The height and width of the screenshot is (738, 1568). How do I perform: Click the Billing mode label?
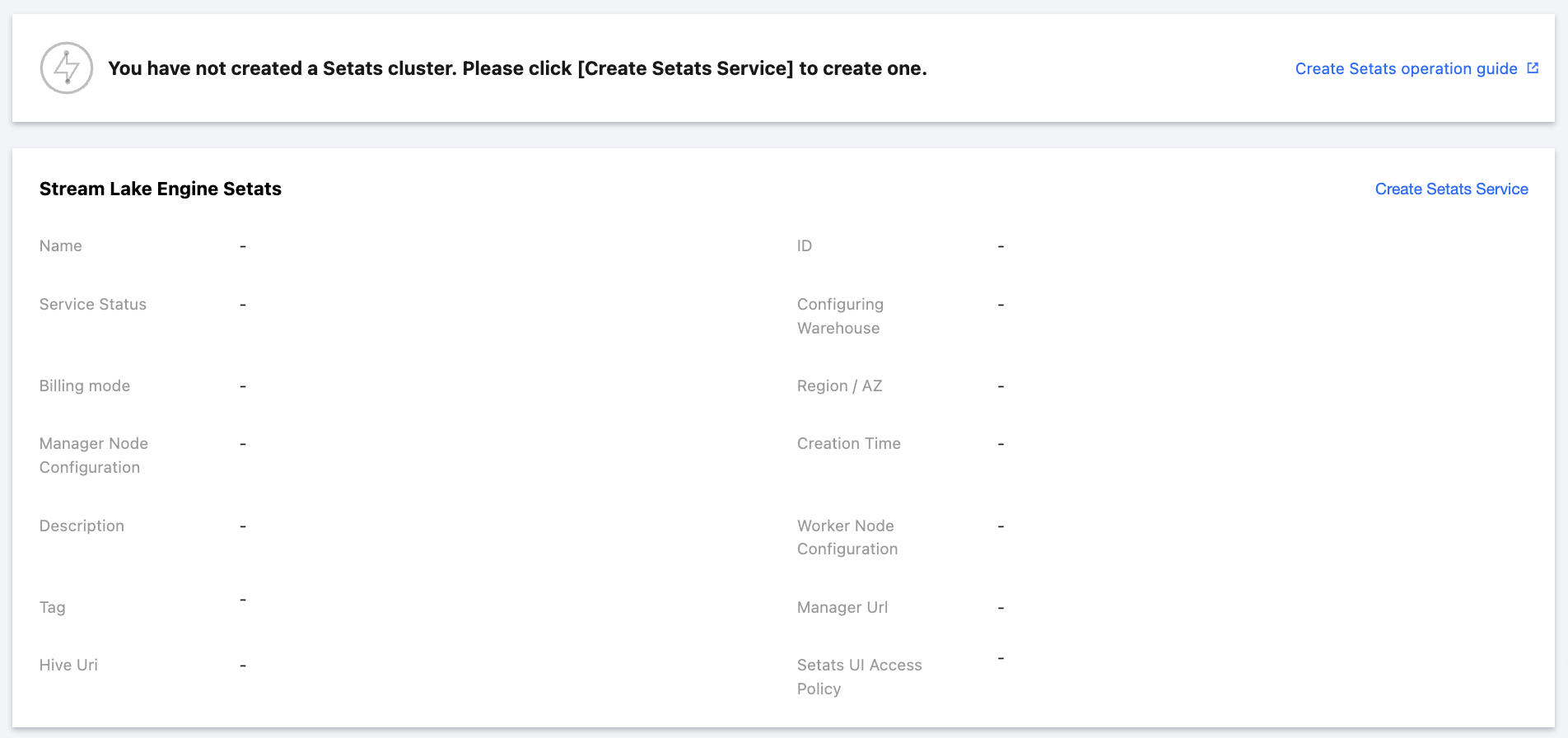pos(85,386)
